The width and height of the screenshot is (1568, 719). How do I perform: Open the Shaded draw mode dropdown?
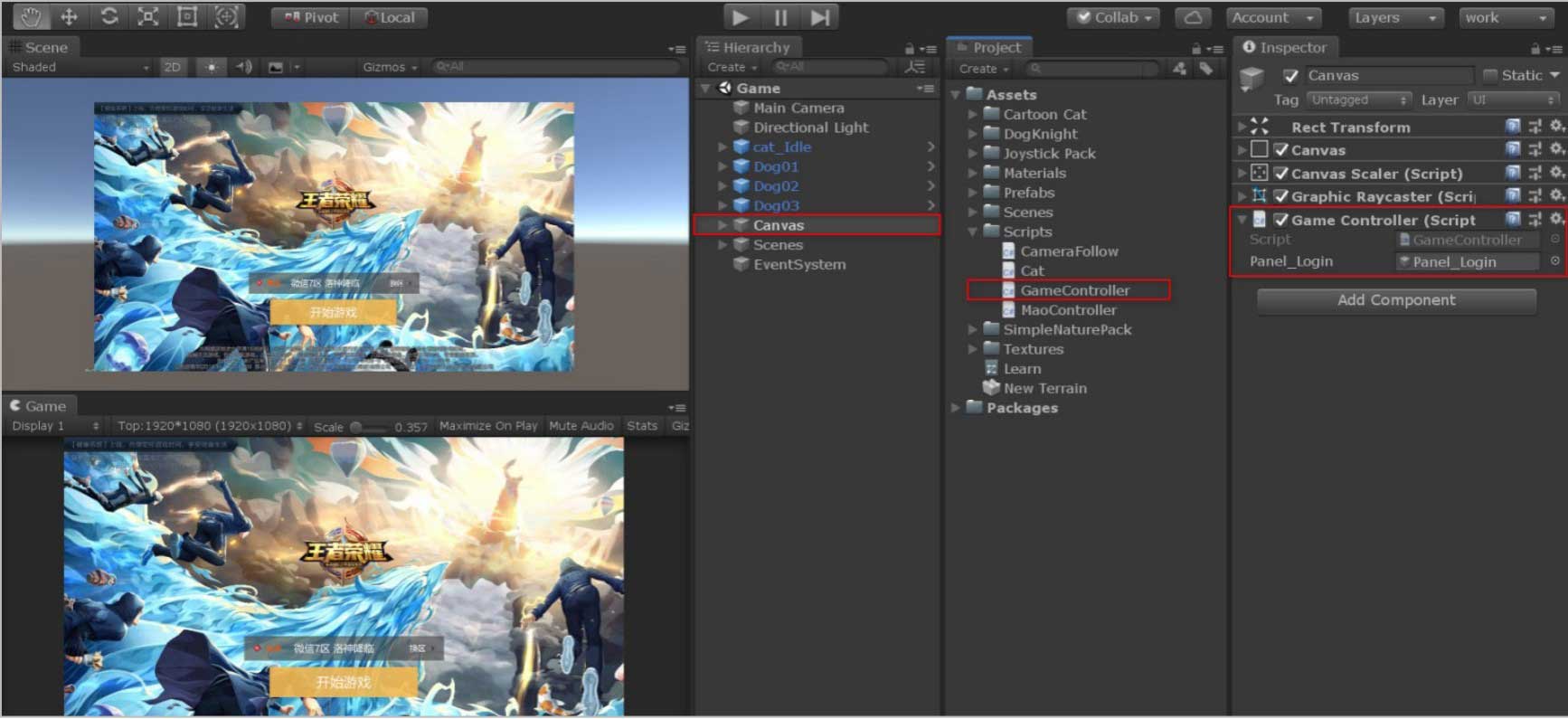80,67
